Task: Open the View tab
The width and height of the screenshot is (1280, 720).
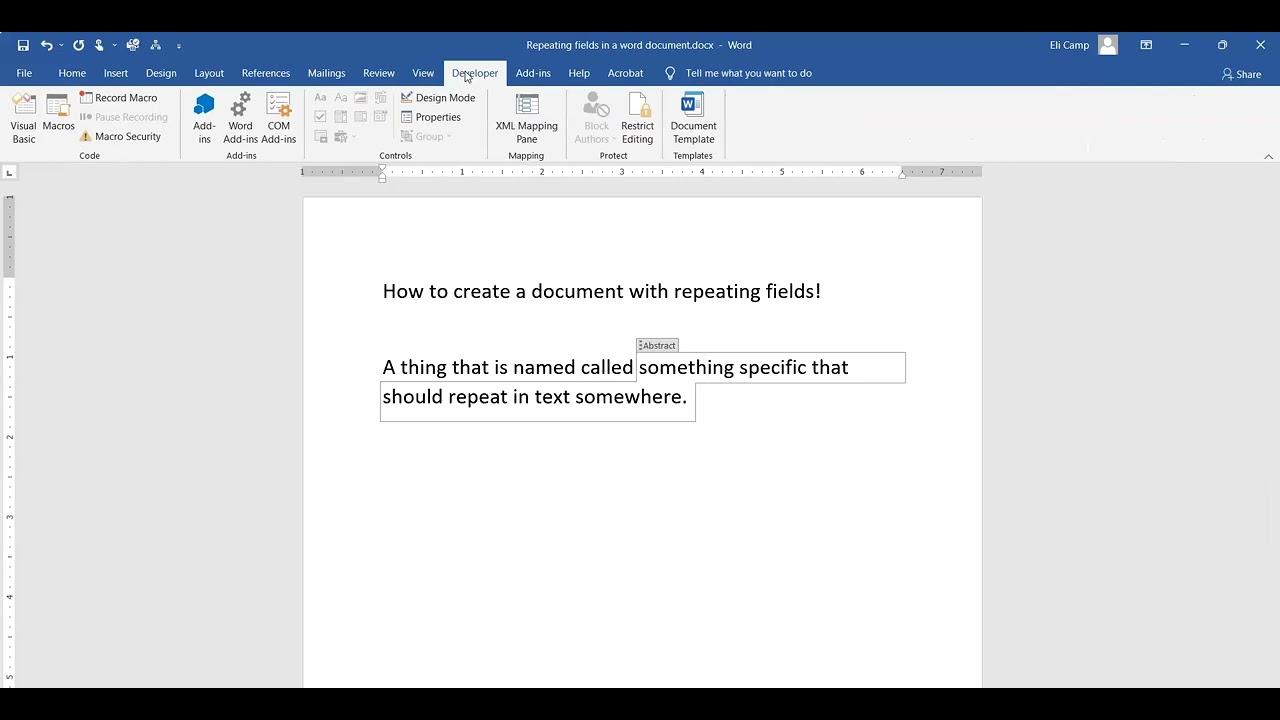Action: tap(423, 73)
